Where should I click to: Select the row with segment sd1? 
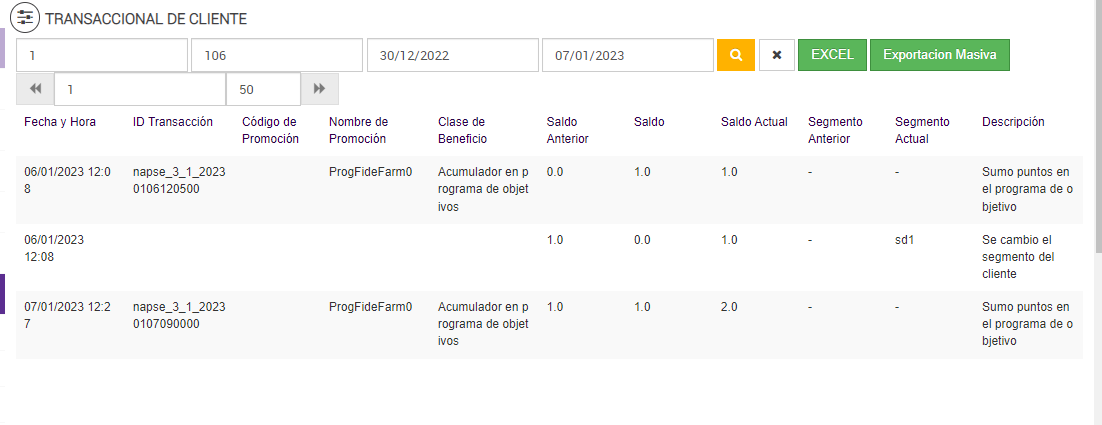[549, 257]
